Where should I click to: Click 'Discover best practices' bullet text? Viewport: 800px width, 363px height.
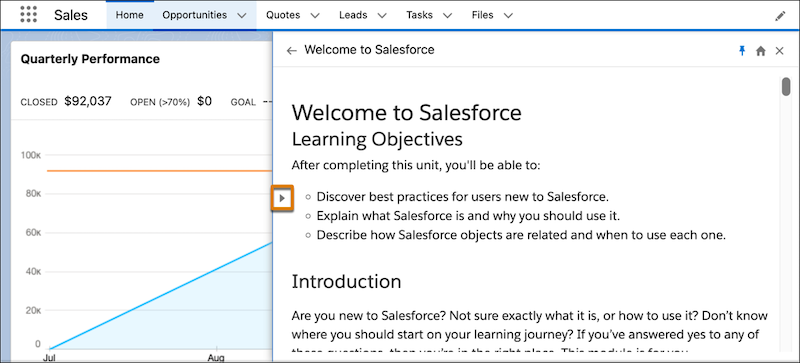point(463,197)
